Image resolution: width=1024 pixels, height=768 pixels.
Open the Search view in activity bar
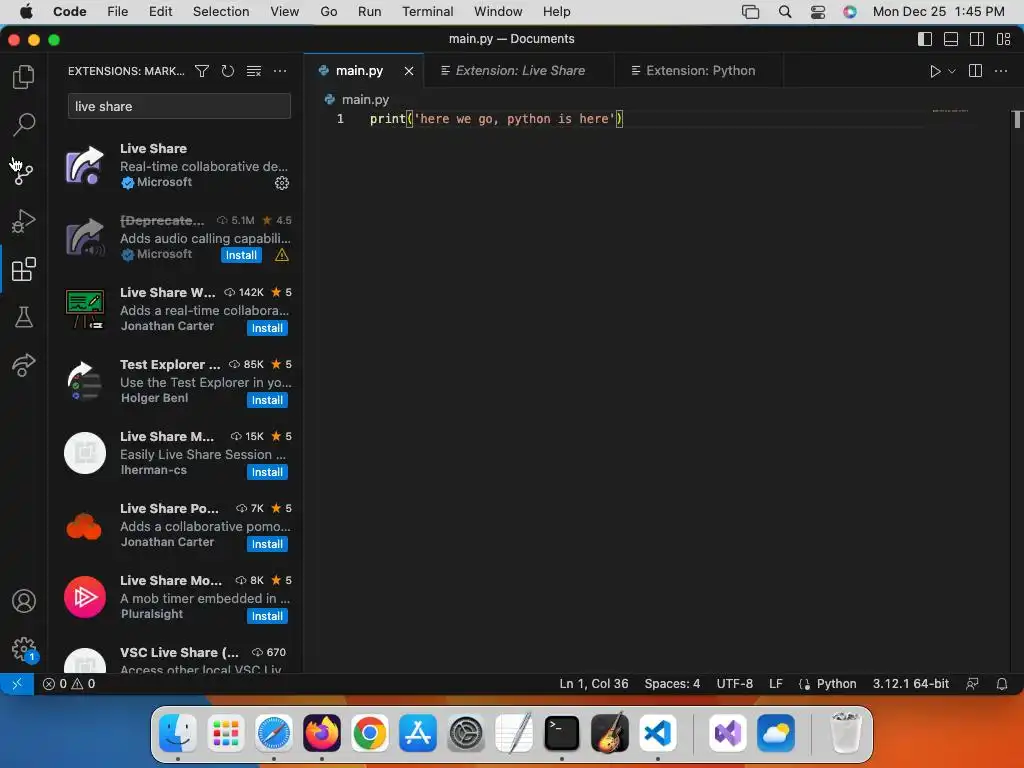coord(24,124)
